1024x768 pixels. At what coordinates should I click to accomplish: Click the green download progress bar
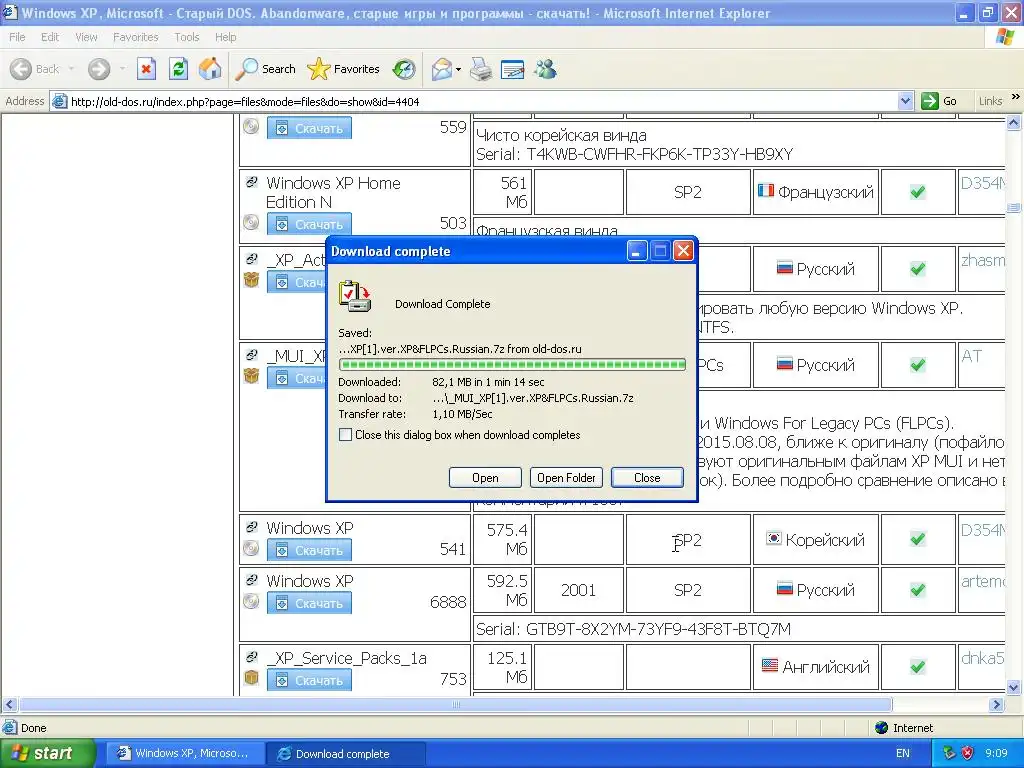[512, 364]
